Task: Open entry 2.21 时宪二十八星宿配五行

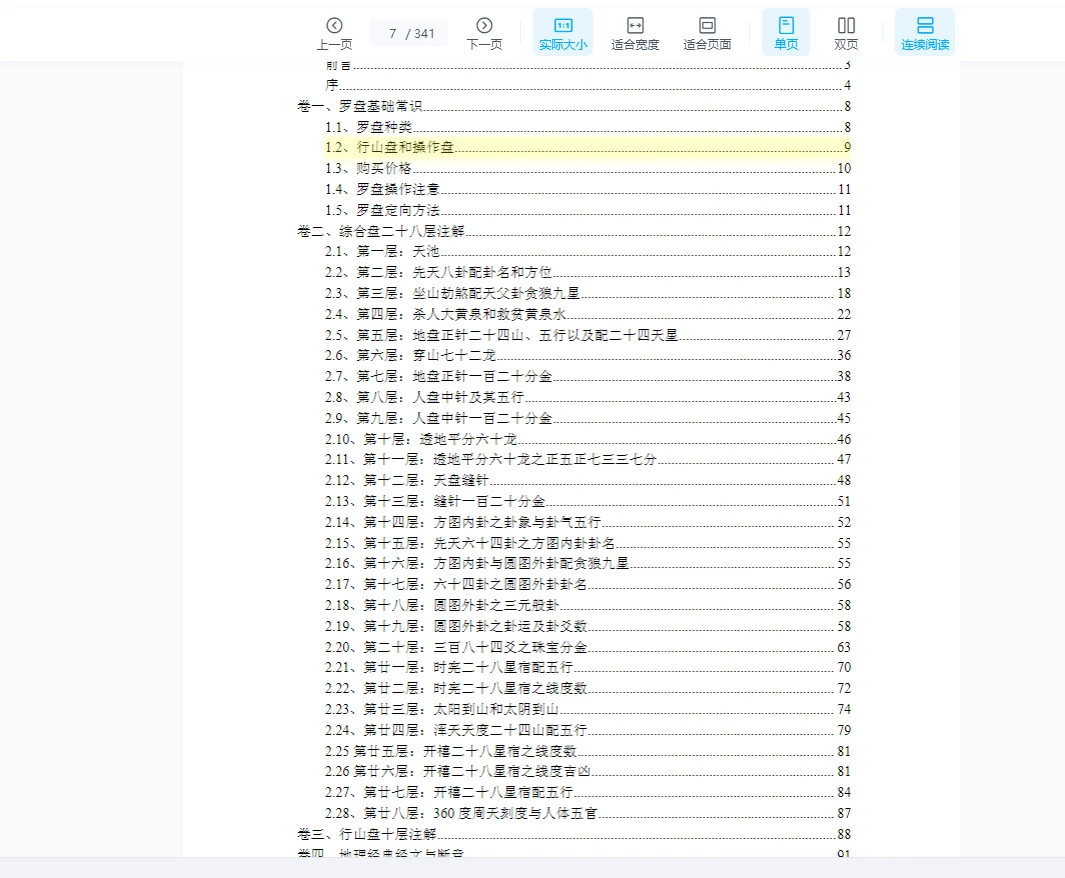Action: pos(588,667)
